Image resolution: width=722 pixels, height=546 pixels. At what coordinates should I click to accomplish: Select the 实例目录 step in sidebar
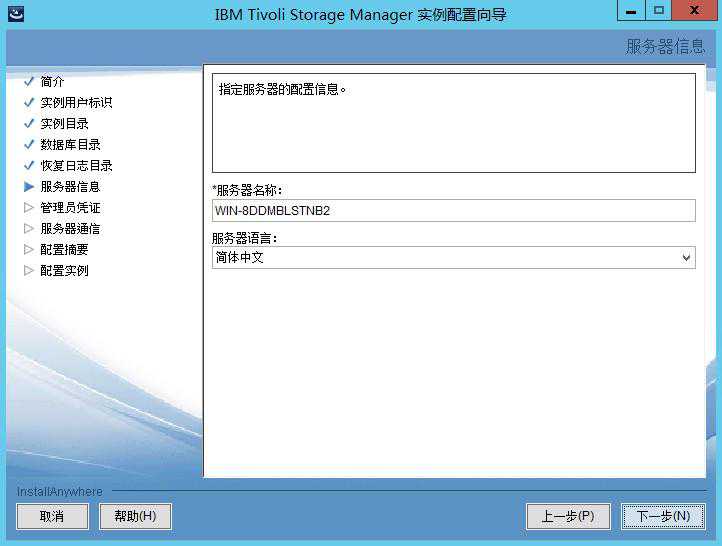tap(64, 123)
